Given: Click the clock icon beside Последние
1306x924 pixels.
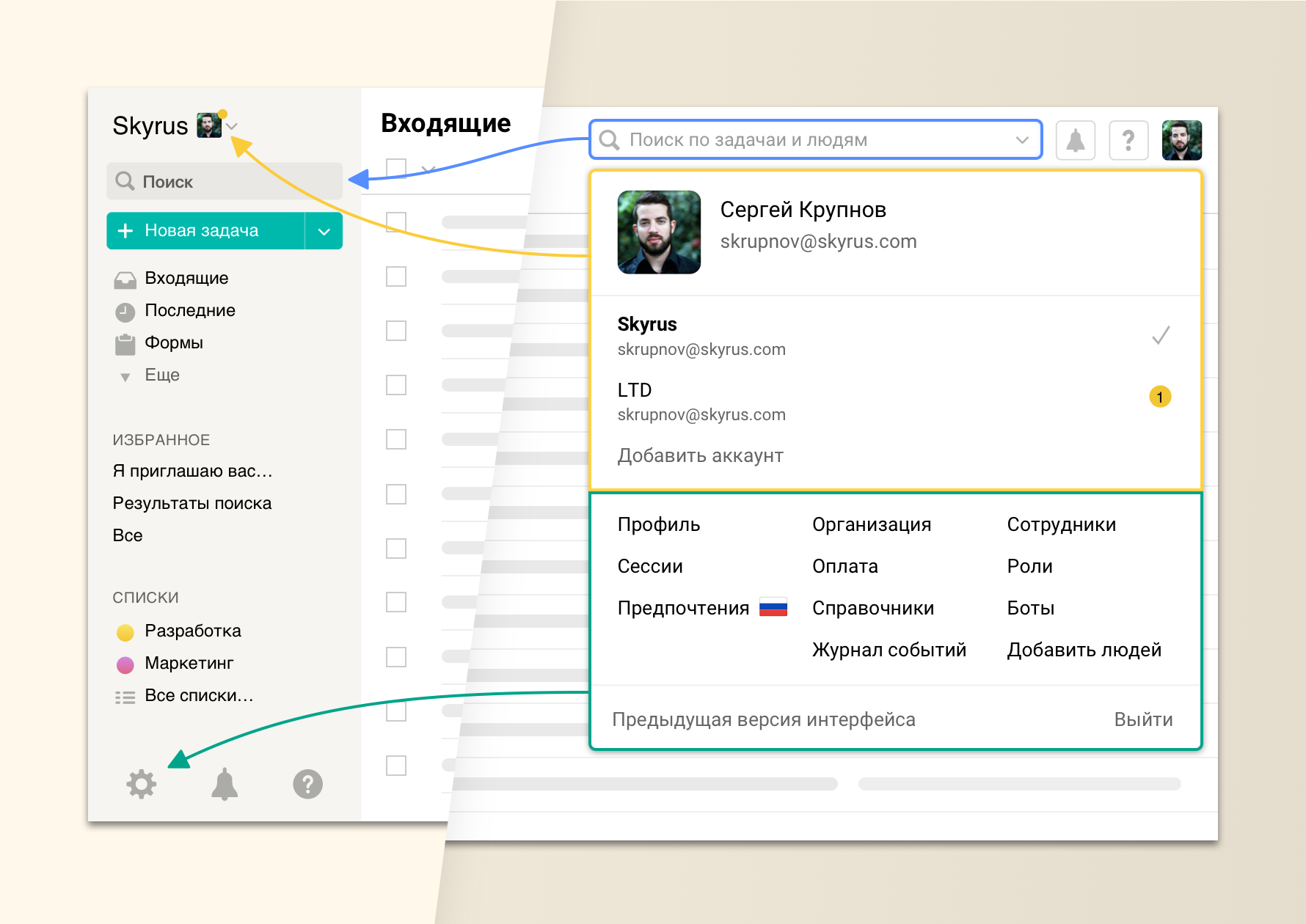Looking at the screenshot, I should pyautogui.click(x=125, y=312).
